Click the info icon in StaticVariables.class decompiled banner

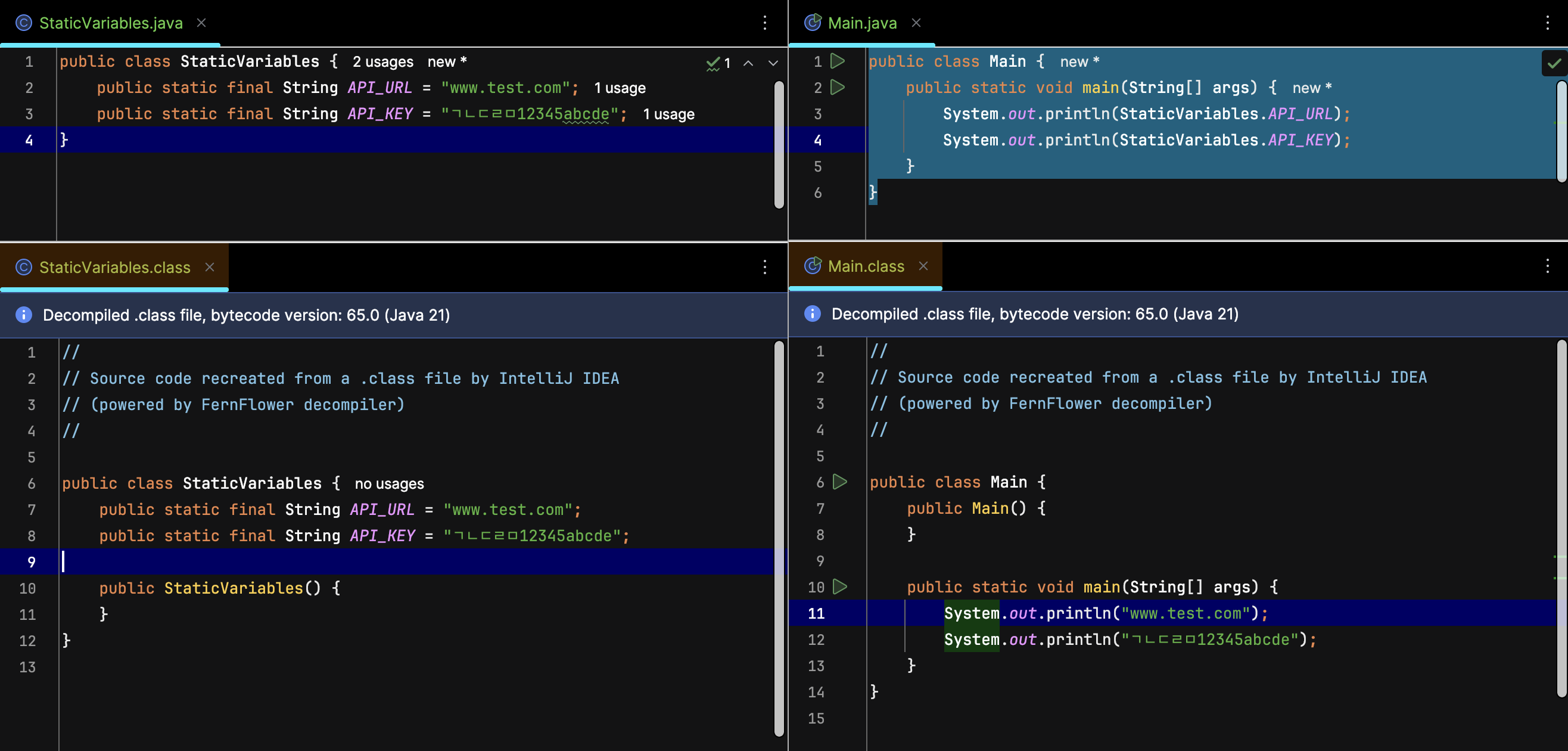click(x=23, y=315)
